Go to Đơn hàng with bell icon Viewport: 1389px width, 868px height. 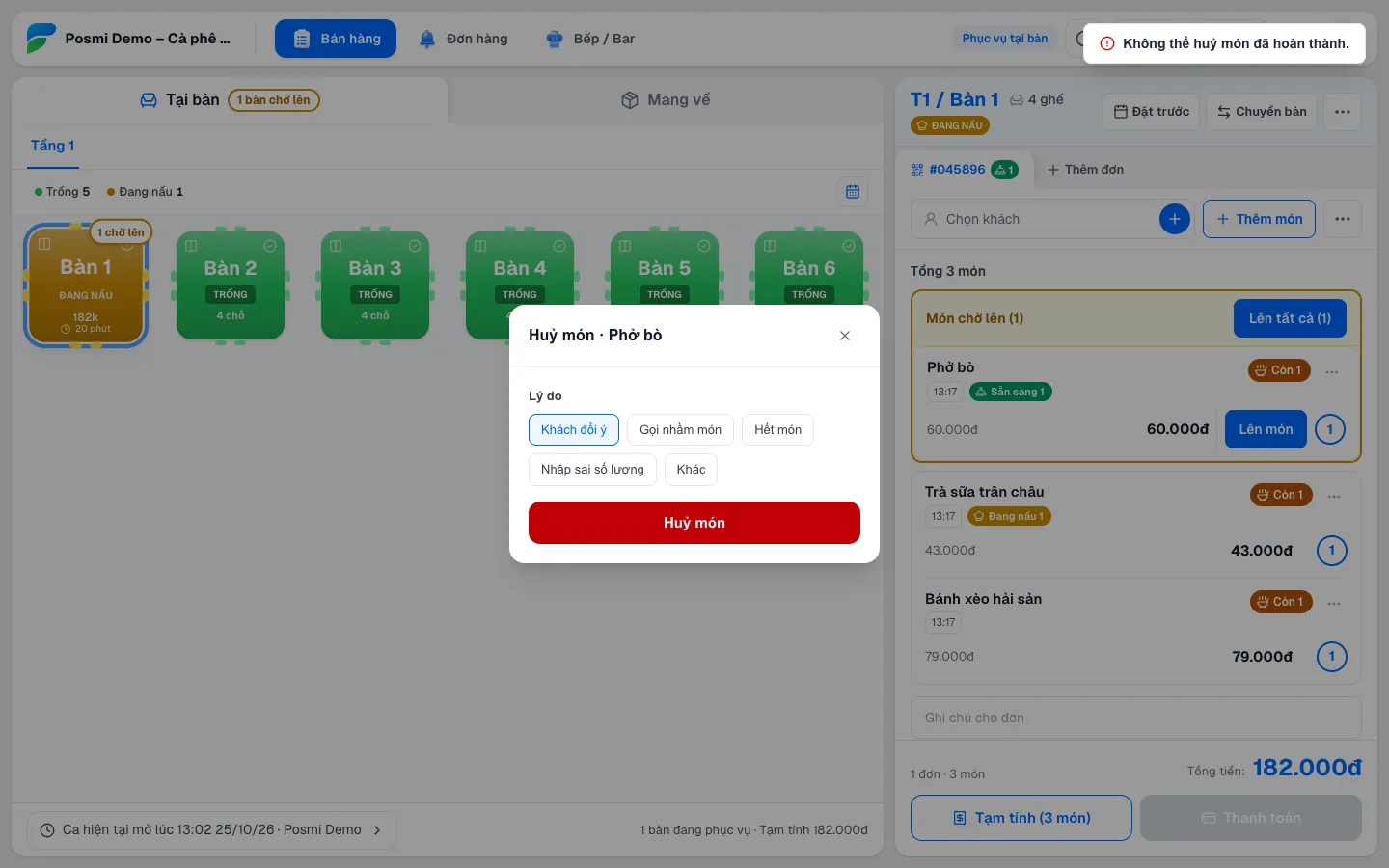(464, 39)
